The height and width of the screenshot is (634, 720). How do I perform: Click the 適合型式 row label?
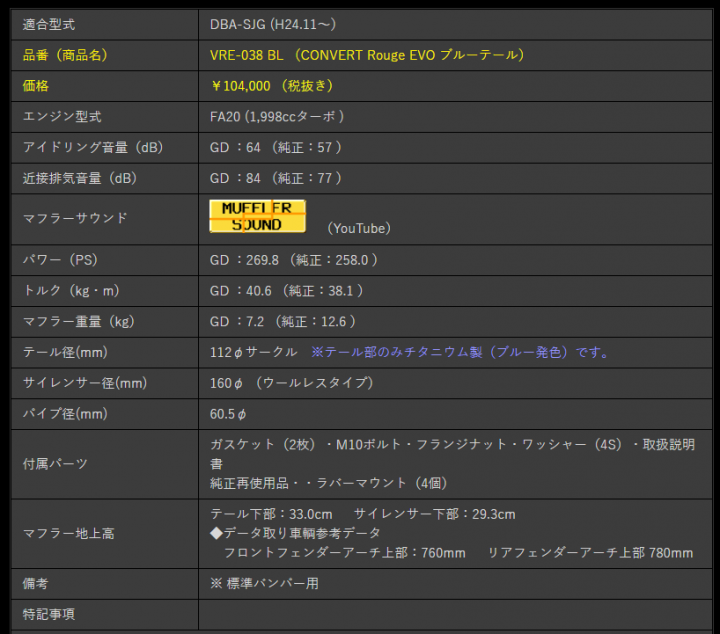(49, 24)
